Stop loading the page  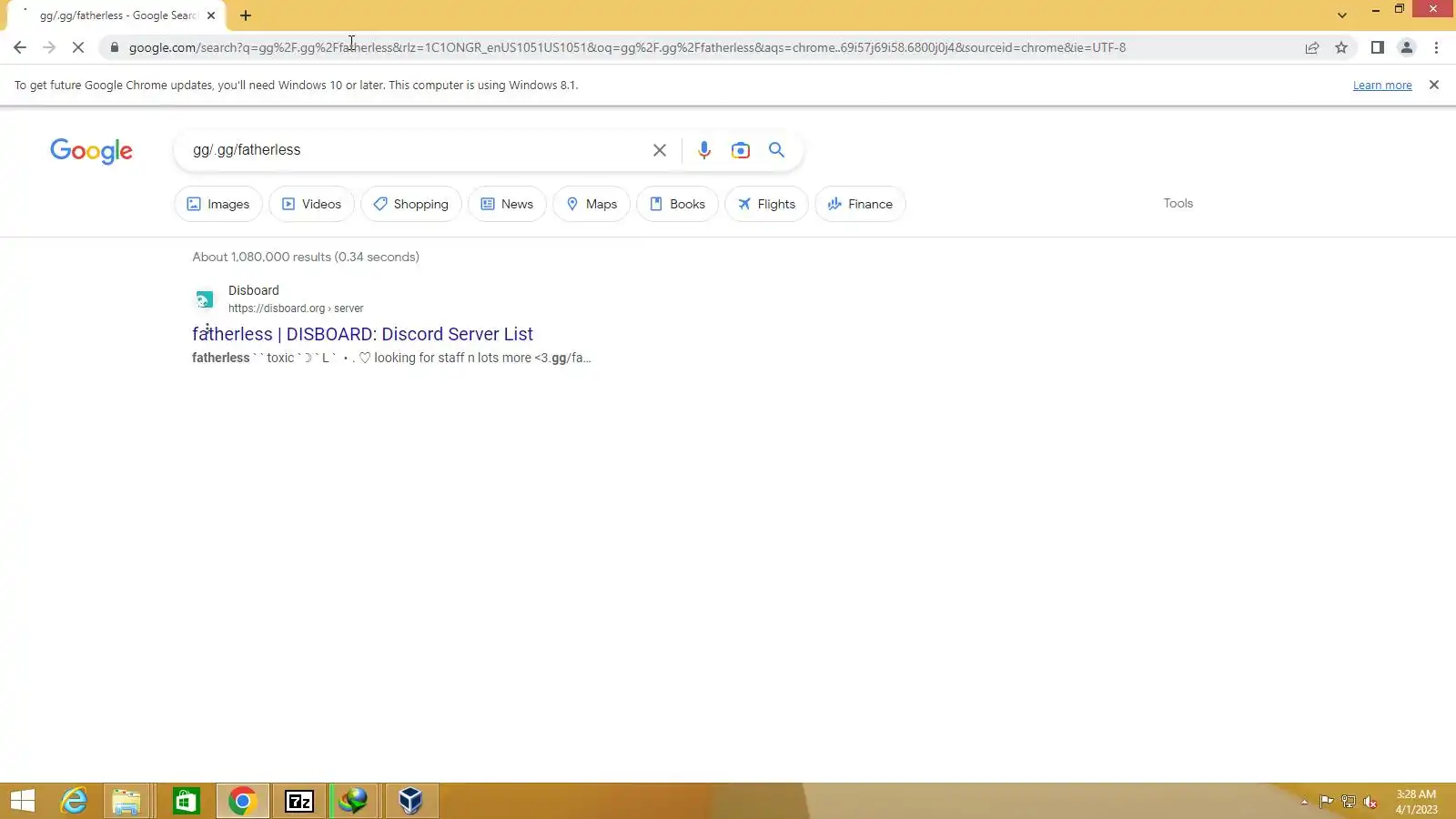tap(78, 47)
